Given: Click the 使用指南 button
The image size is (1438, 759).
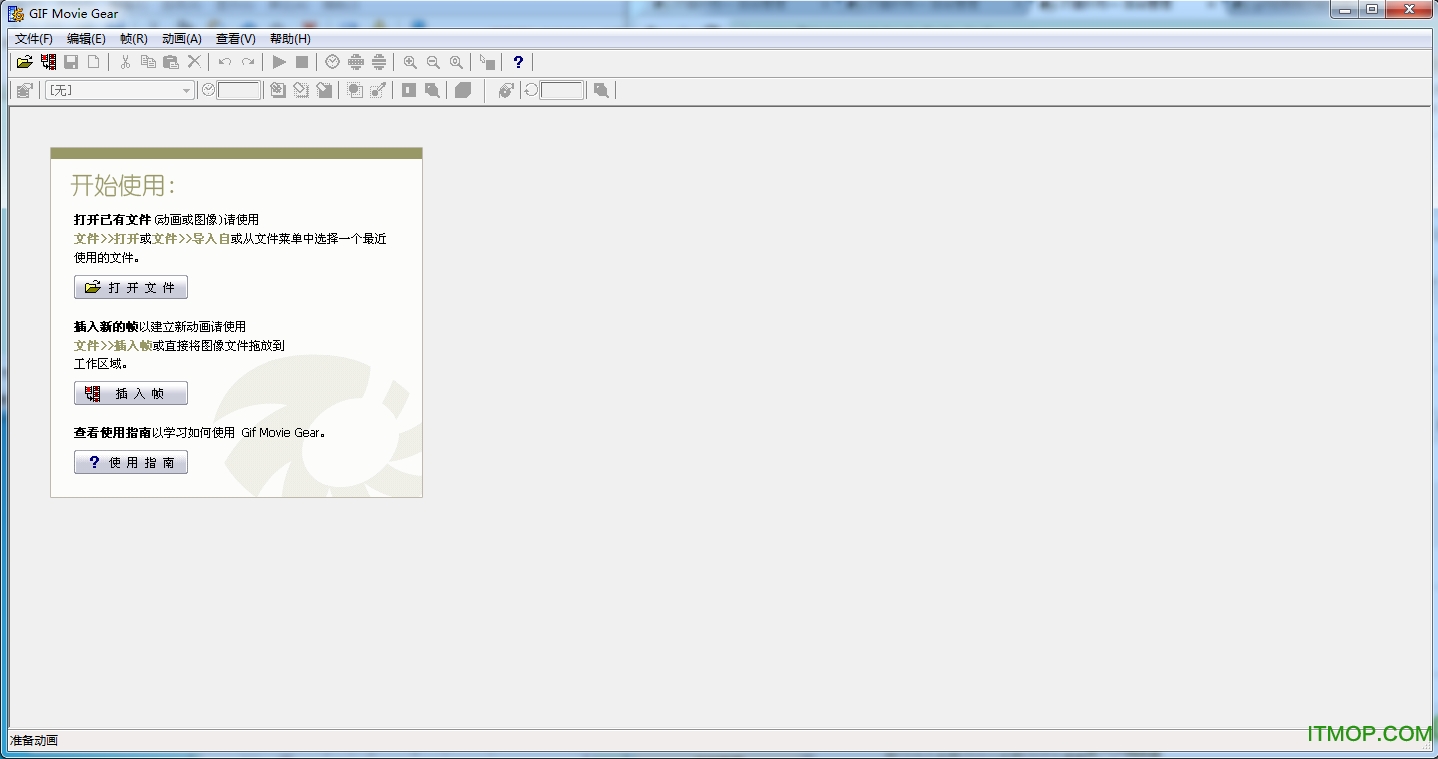Looking at the screenshot, I should [131, 463].
